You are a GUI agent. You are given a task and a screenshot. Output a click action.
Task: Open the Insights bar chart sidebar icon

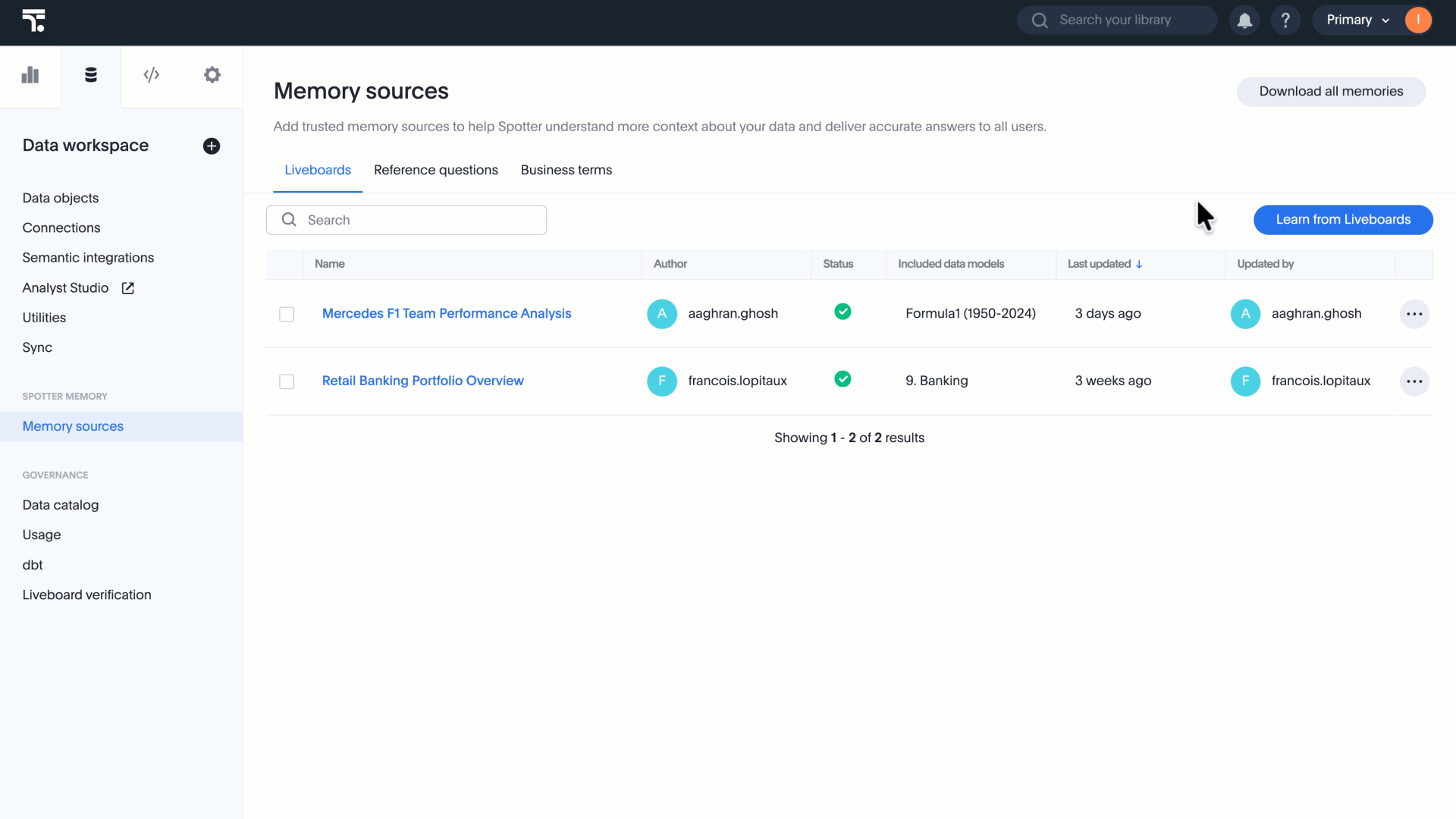[30, 75]
